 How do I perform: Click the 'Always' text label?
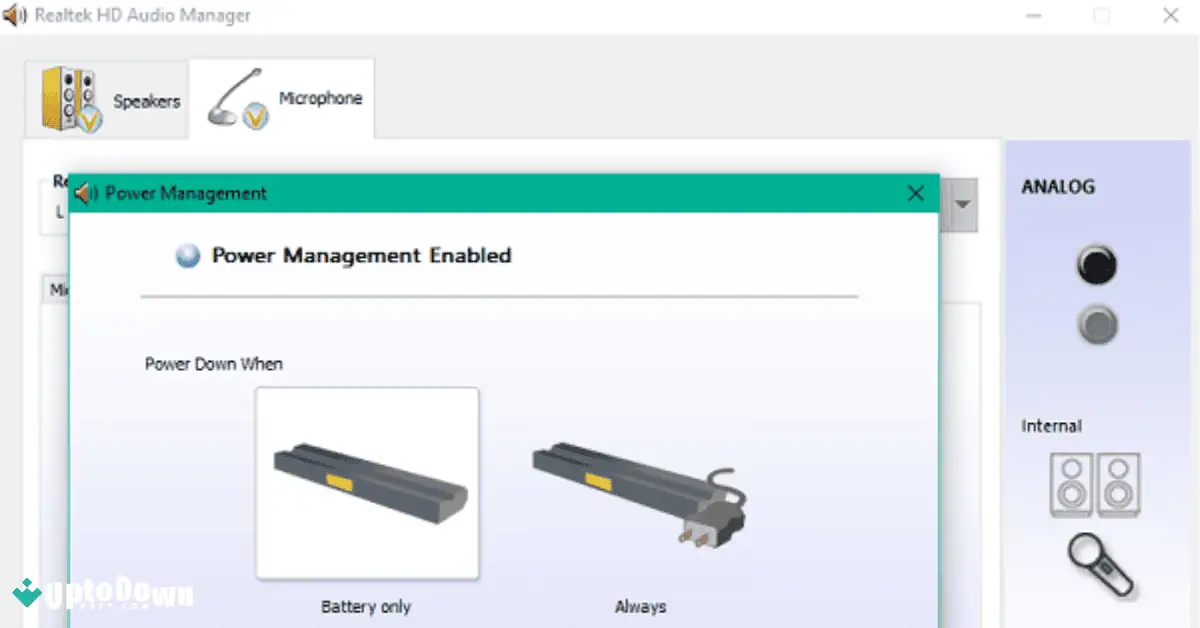pyautogui.click(x=640, y=607)
